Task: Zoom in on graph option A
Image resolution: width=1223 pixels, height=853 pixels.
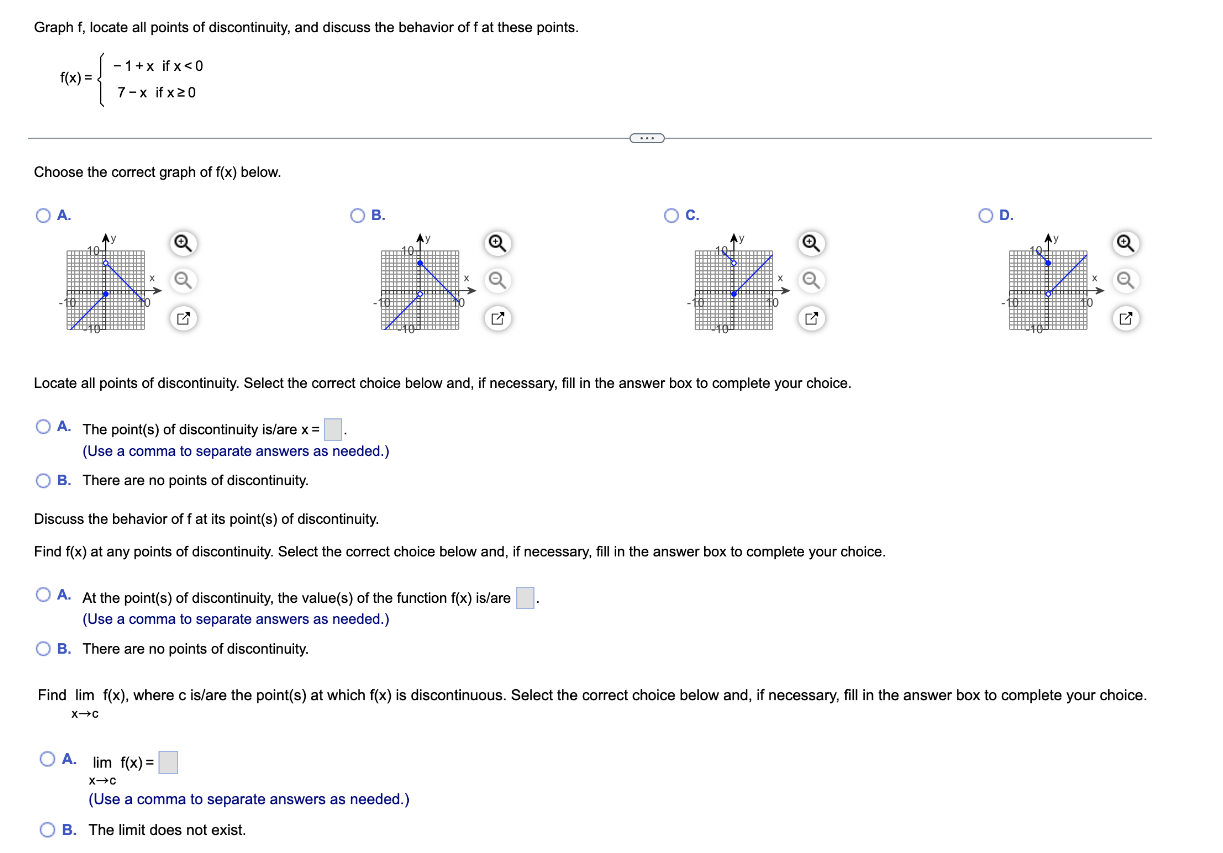Action: coord(182,243)
